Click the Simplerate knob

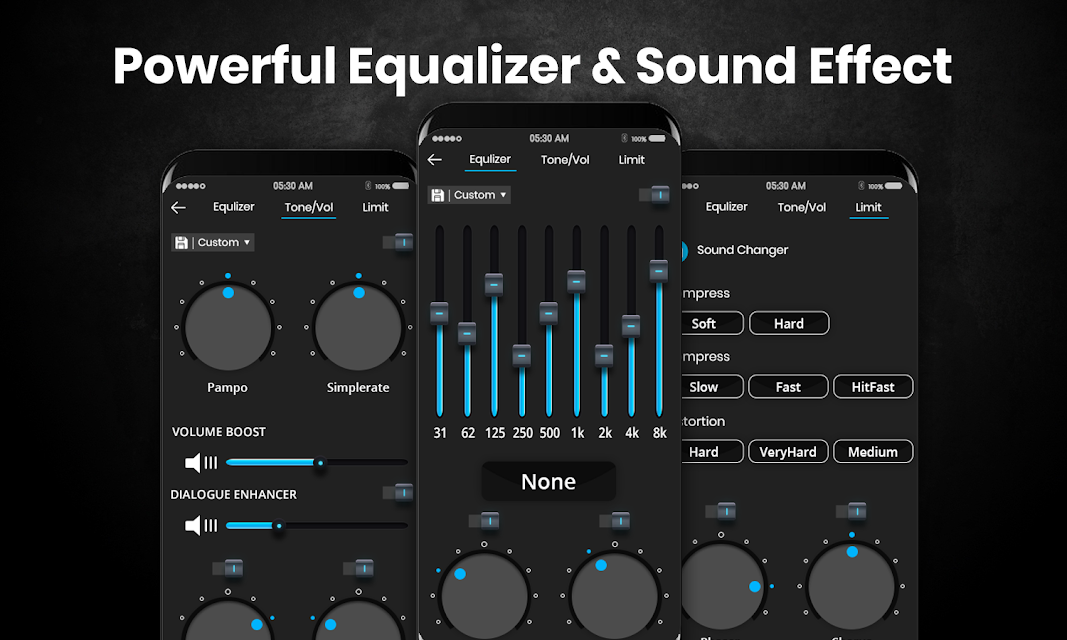359,327
